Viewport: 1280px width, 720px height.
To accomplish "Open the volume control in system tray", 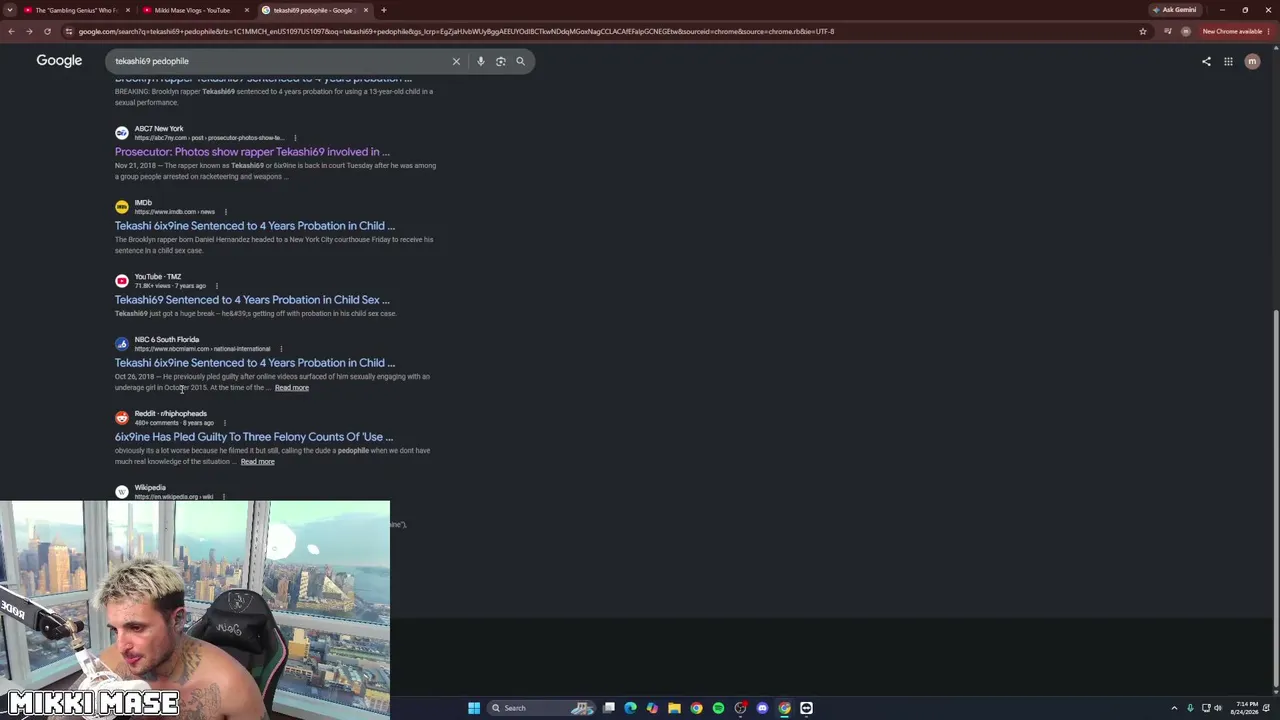I will [x=1217, y=708].
